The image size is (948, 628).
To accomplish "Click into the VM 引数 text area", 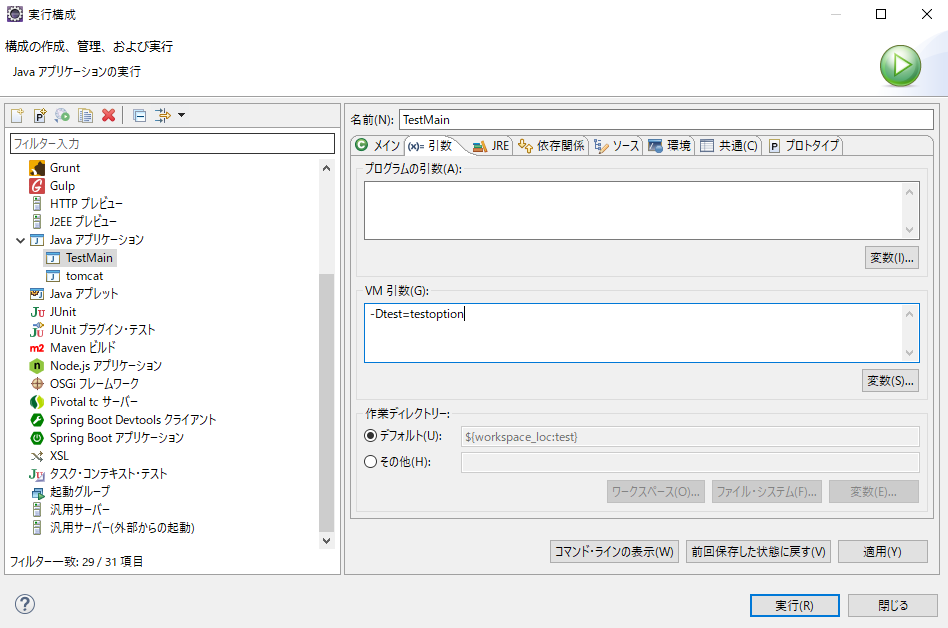I will pos(633,333).
